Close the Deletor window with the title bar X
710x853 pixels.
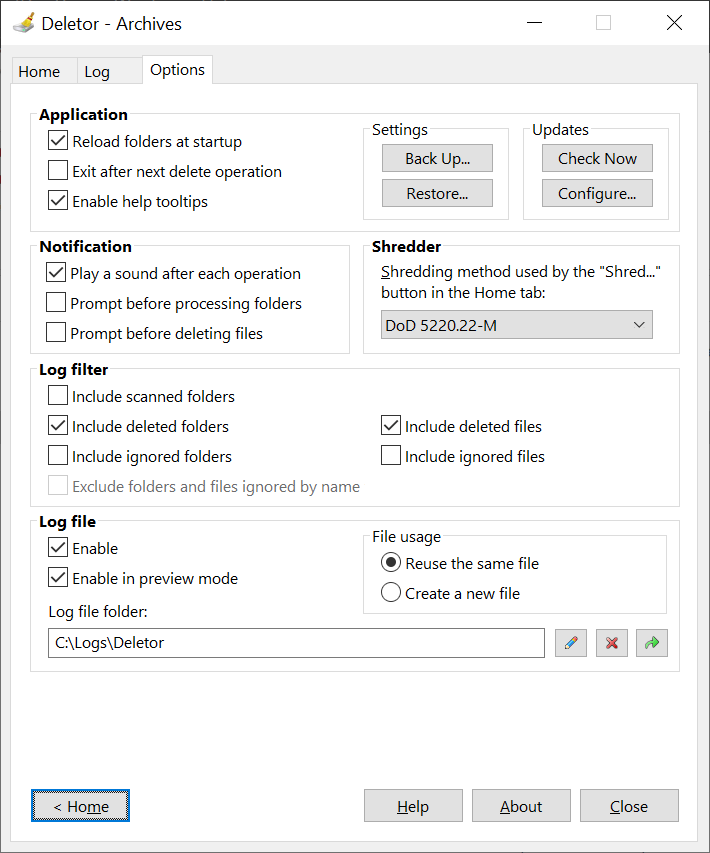pyautogui.click(x=674, y=23)
